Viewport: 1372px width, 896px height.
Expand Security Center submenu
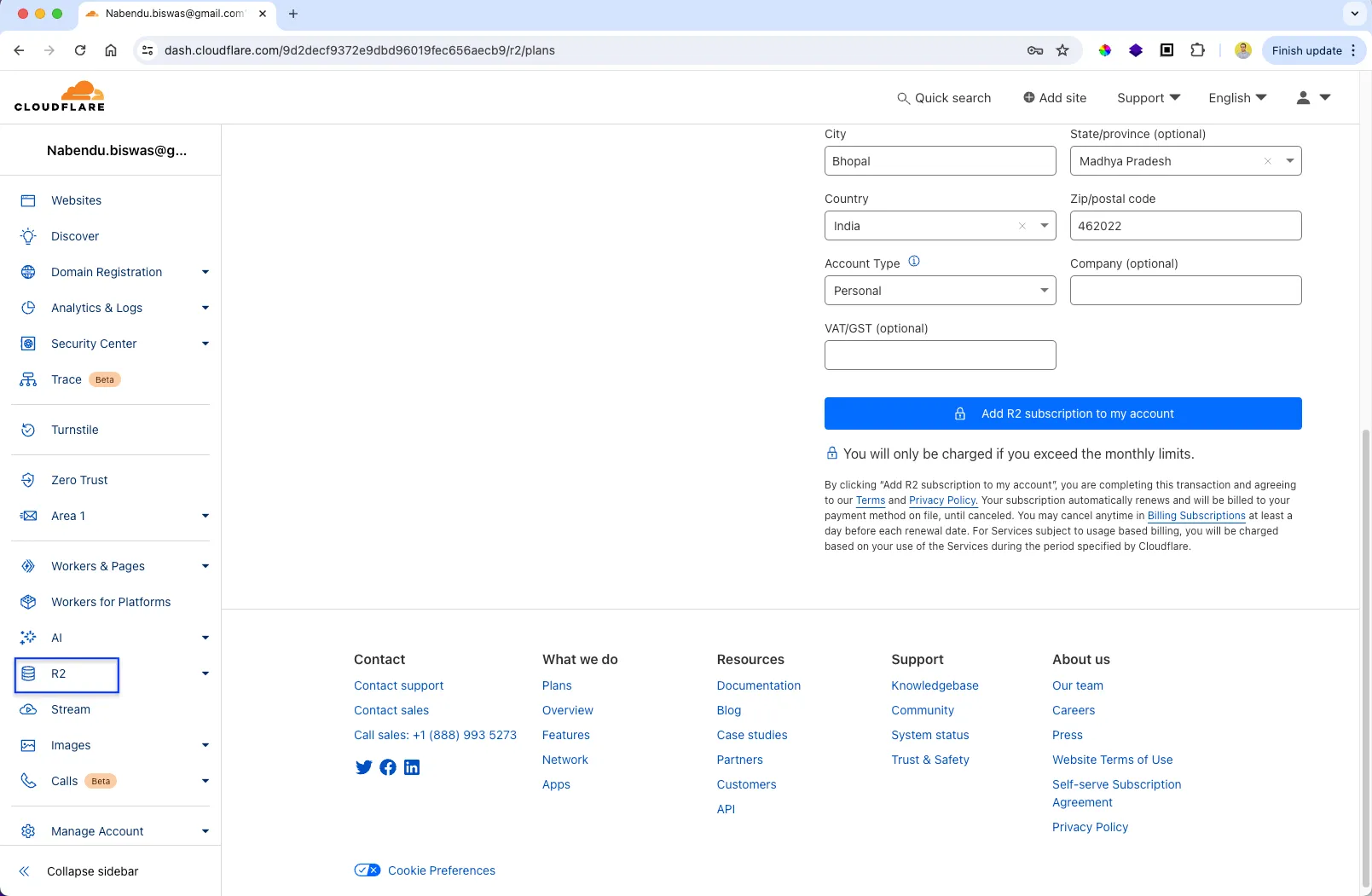click(x=206, y=344)
